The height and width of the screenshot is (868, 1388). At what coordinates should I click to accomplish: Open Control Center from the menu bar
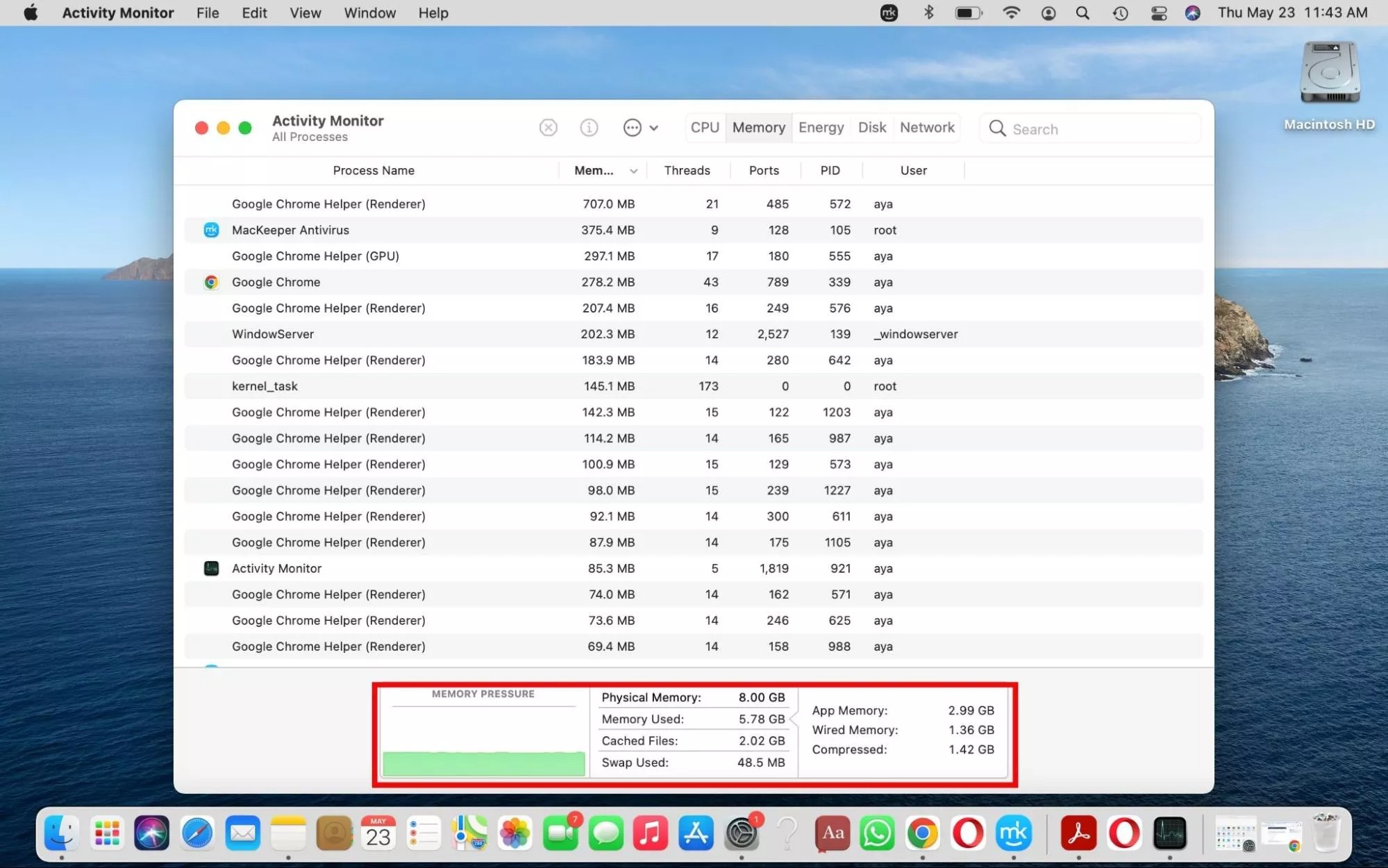[x=1158, y=12]
